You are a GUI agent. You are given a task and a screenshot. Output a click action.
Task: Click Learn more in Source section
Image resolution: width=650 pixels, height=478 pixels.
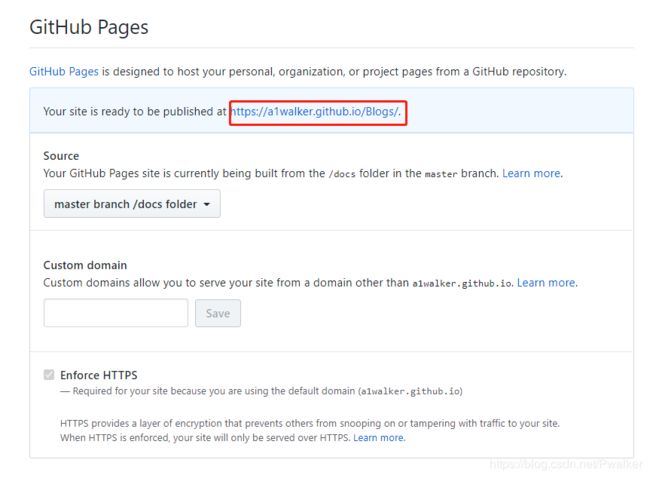click(x=532, y=173)
